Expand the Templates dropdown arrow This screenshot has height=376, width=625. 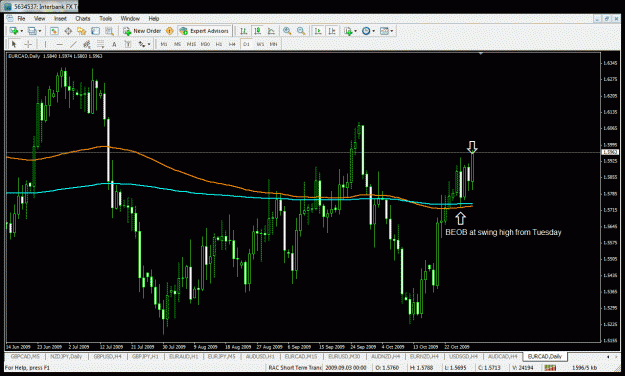[x=392, y=31]
